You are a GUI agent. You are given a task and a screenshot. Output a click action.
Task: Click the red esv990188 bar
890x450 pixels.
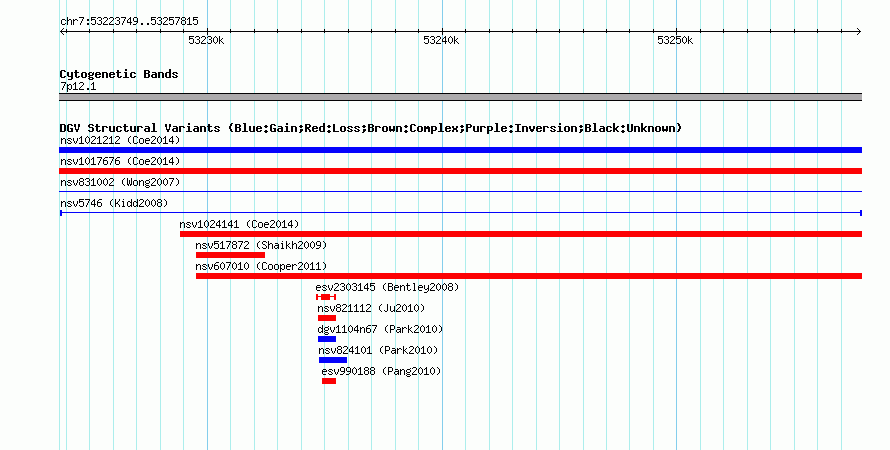(329, 381)
